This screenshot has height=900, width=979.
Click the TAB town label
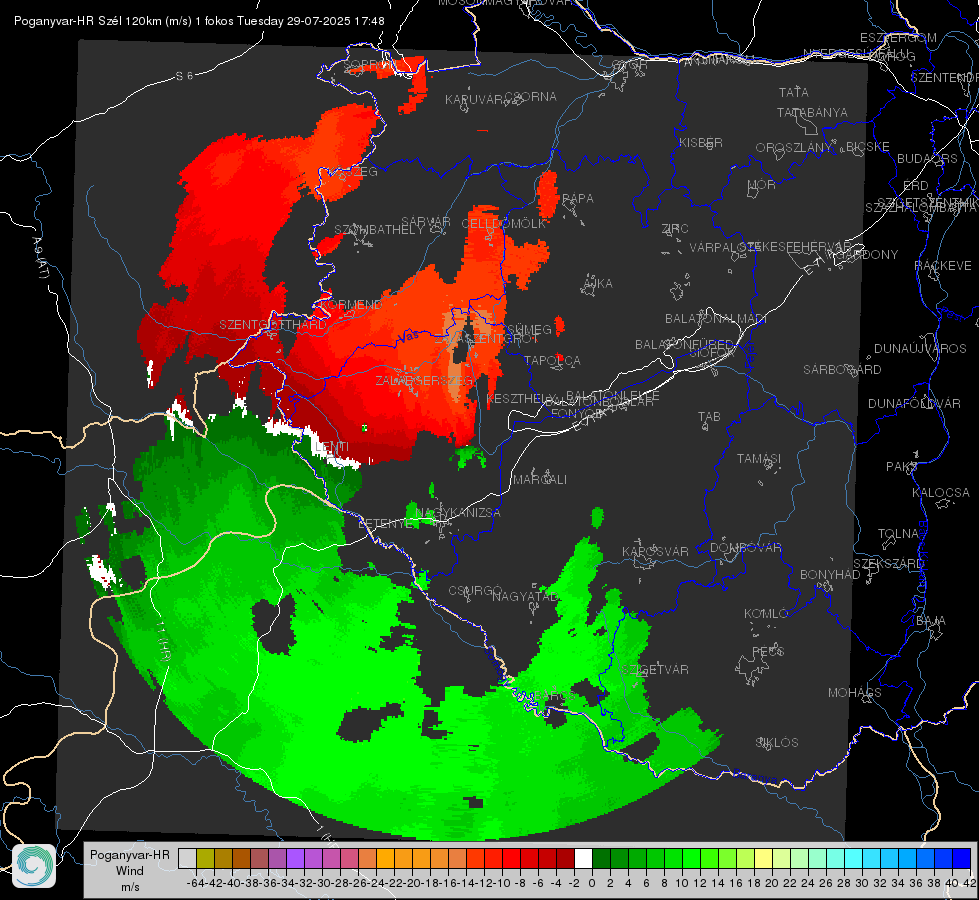[x=709, y=417]
